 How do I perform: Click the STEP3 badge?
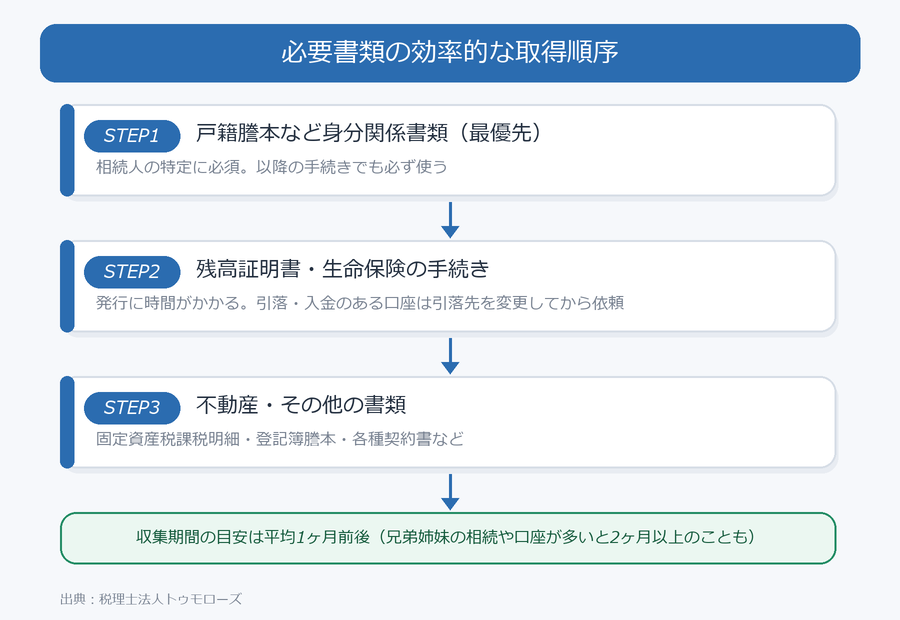point(132,408)
